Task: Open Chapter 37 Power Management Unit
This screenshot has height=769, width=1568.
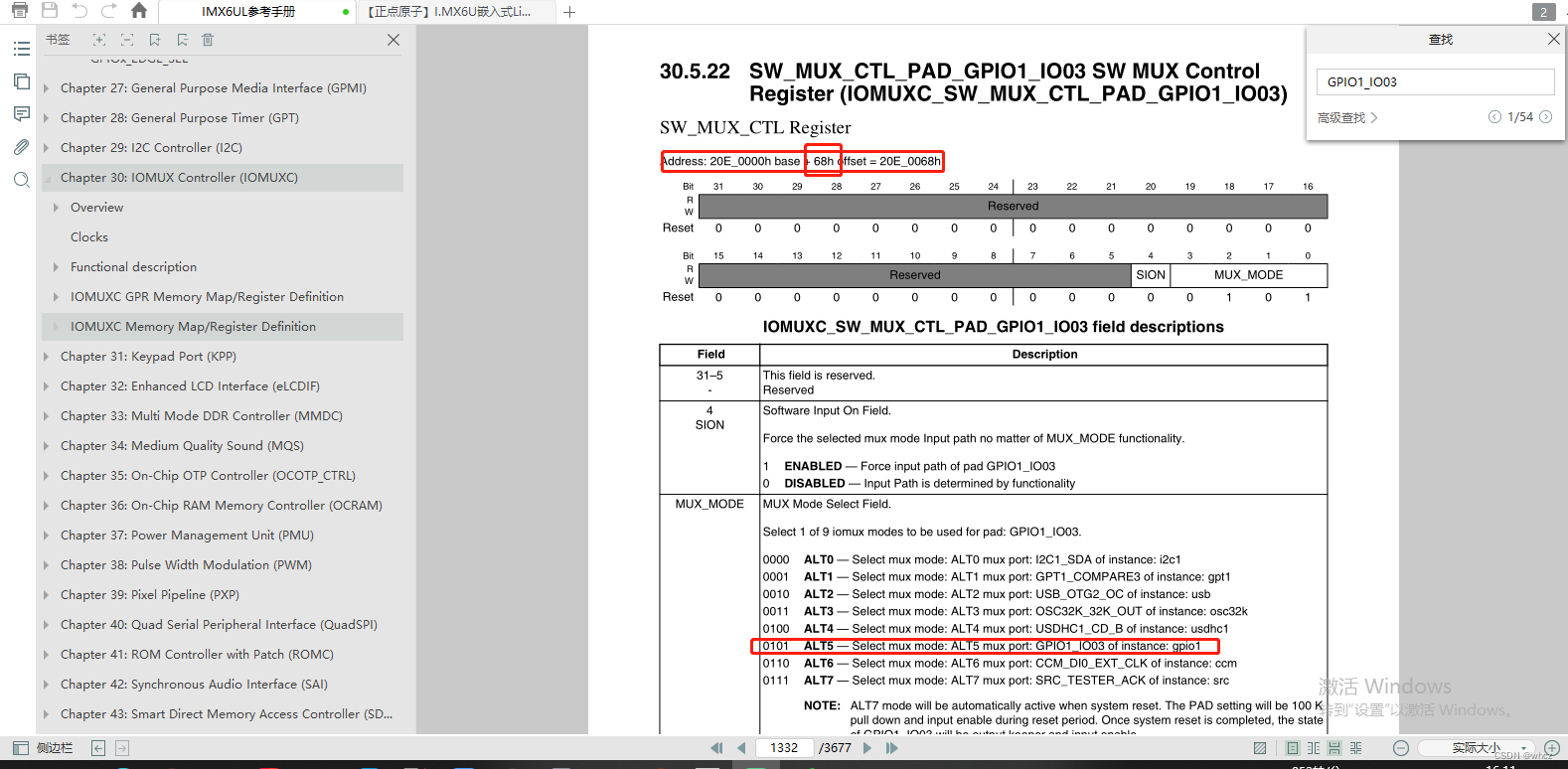Action: coord(187,536)
